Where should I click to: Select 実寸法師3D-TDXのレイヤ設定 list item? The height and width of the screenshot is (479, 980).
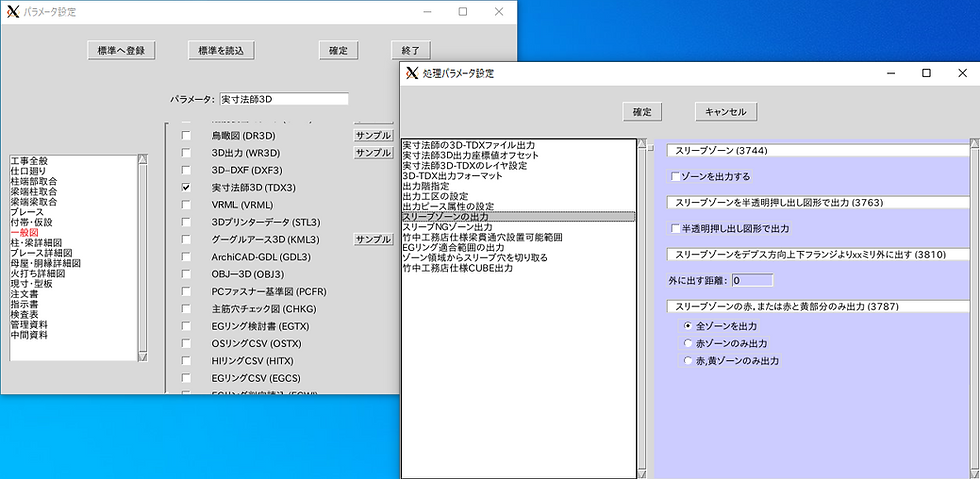(x=465, y=166)
